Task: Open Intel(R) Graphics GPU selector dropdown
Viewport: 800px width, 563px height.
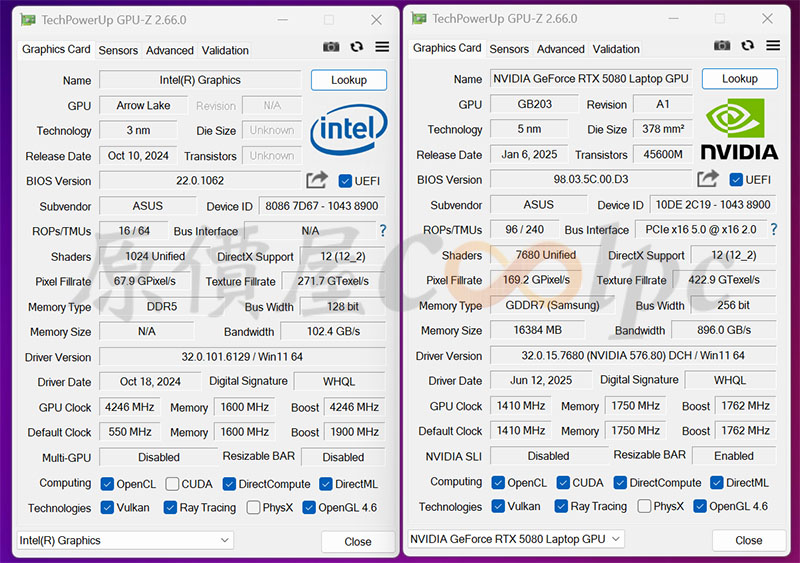Action: [125, 540]
